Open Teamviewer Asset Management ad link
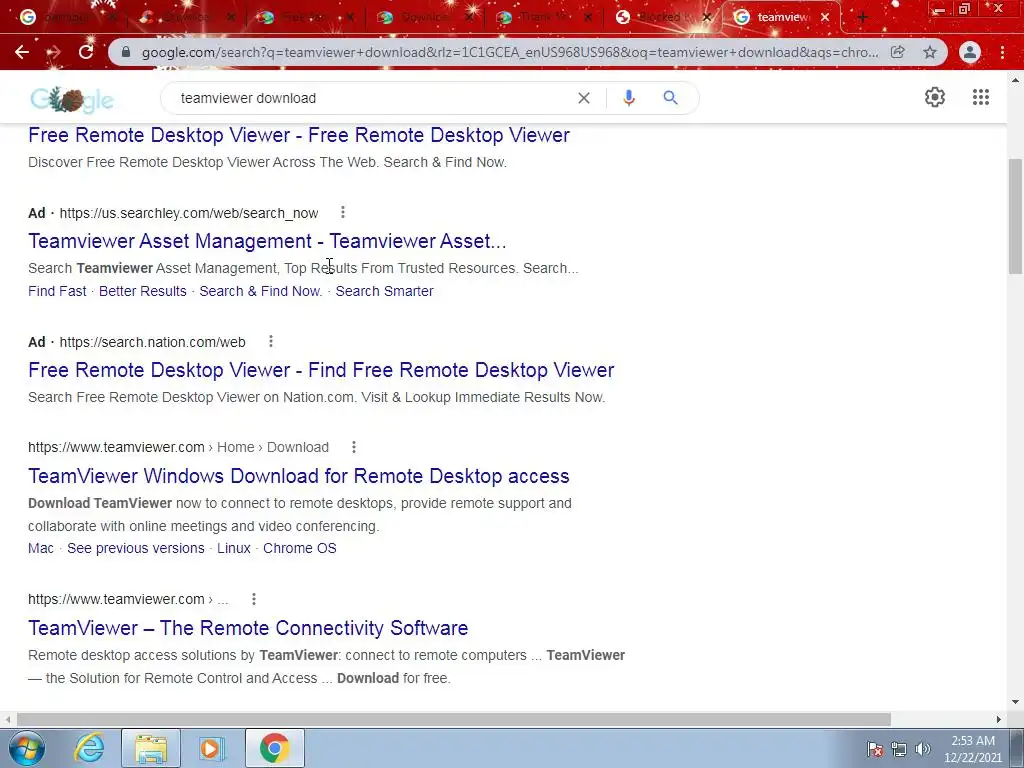 click(267, 241)
